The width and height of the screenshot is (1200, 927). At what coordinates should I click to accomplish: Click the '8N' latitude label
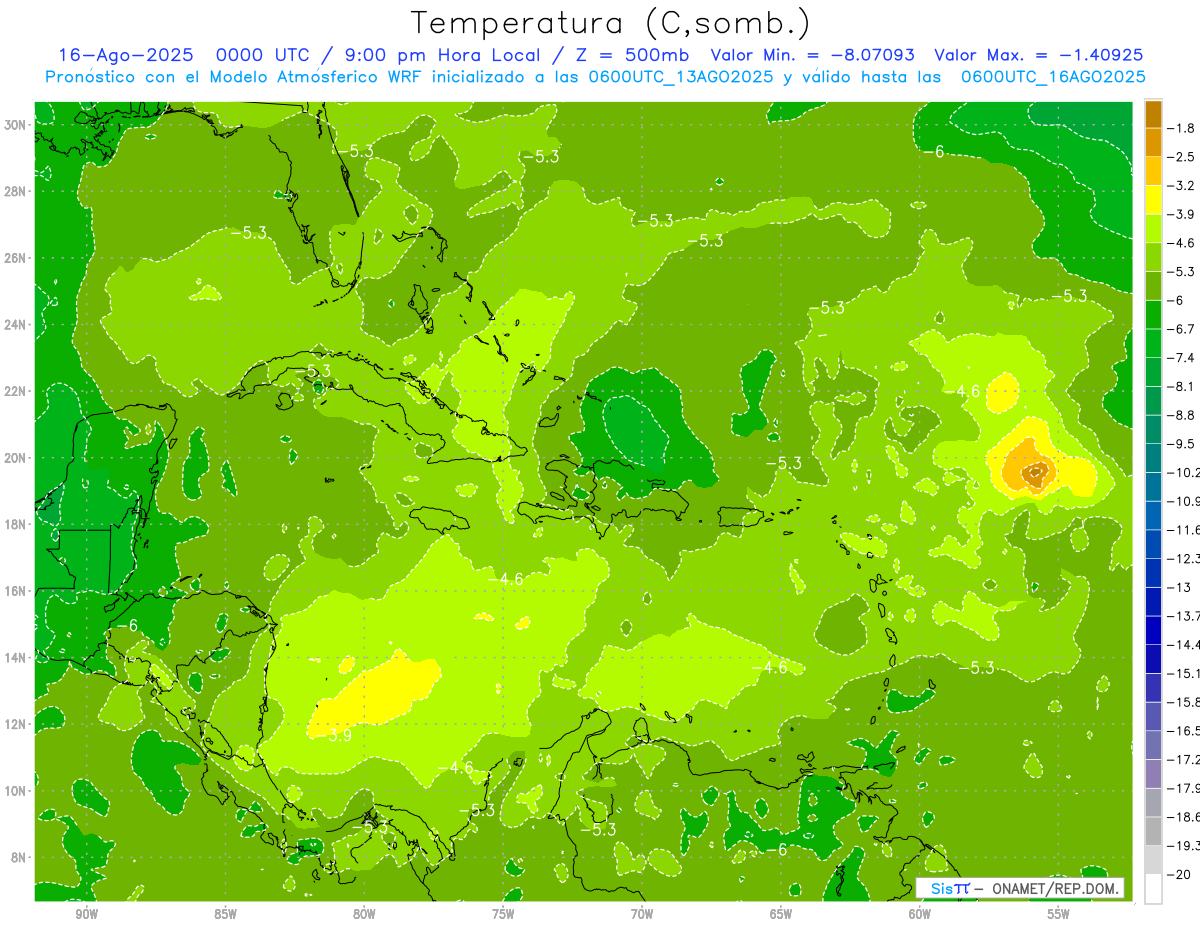19,857
